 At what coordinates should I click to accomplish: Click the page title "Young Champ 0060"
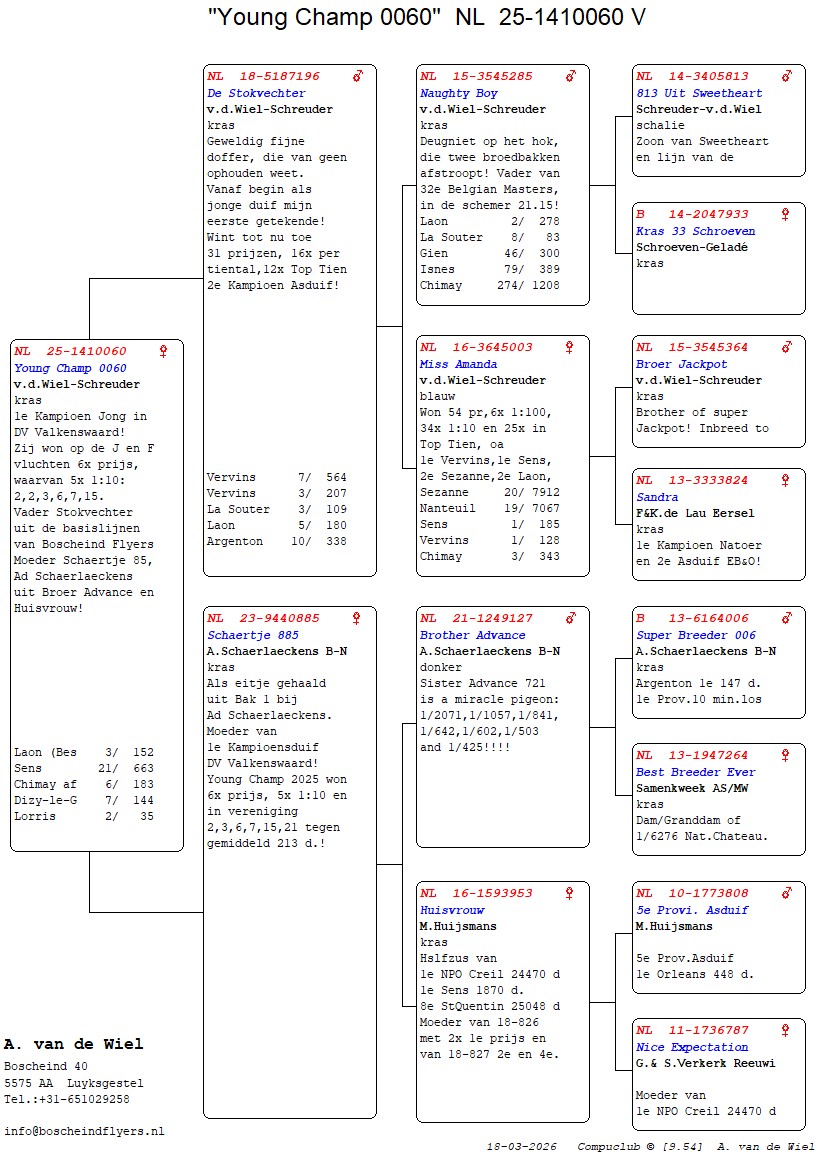pos(325,17)
